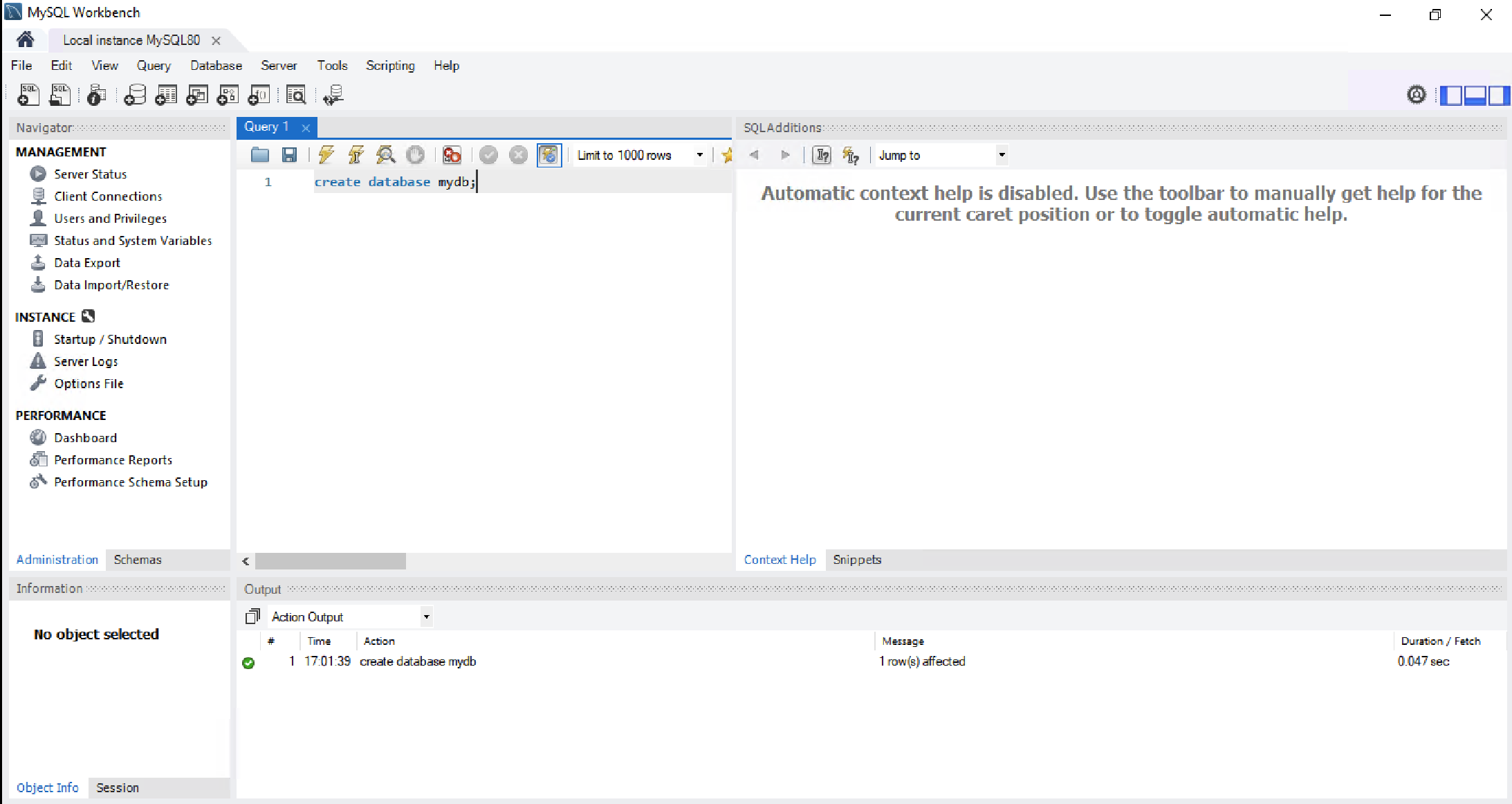1512x804 pixels.
Task: Open Server Logs
Action: coord(86,361)
